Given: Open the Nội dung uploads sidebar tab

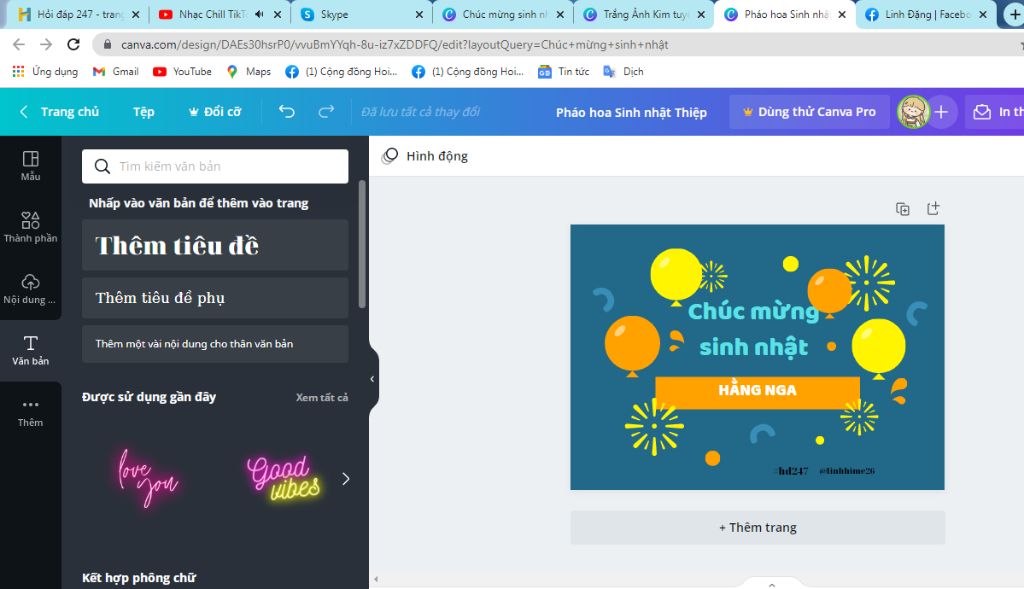Looking at the screenshot, I should click(x=30, y=289).
